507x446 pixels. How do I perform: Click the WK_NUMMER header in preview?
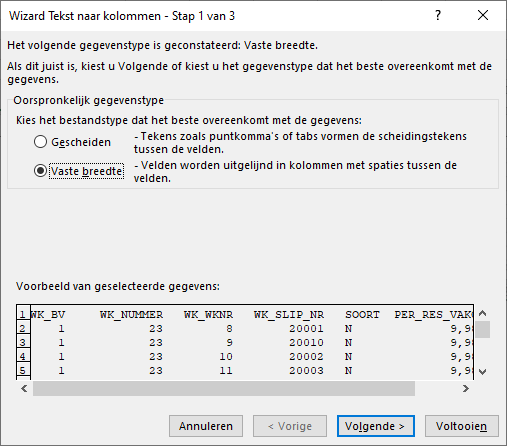(131, 315)
